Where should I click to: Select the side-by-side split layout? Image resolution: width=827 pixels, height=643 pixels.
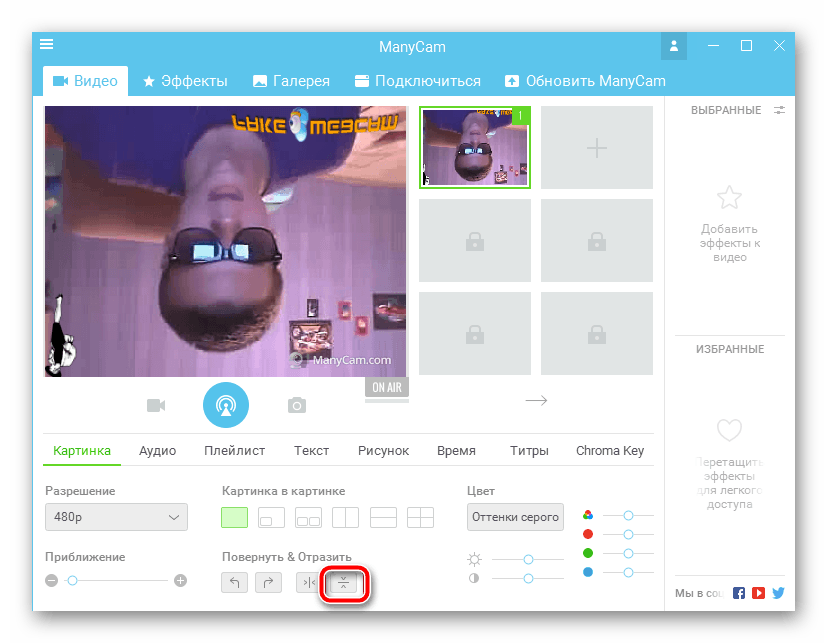(x=345, y=517)
